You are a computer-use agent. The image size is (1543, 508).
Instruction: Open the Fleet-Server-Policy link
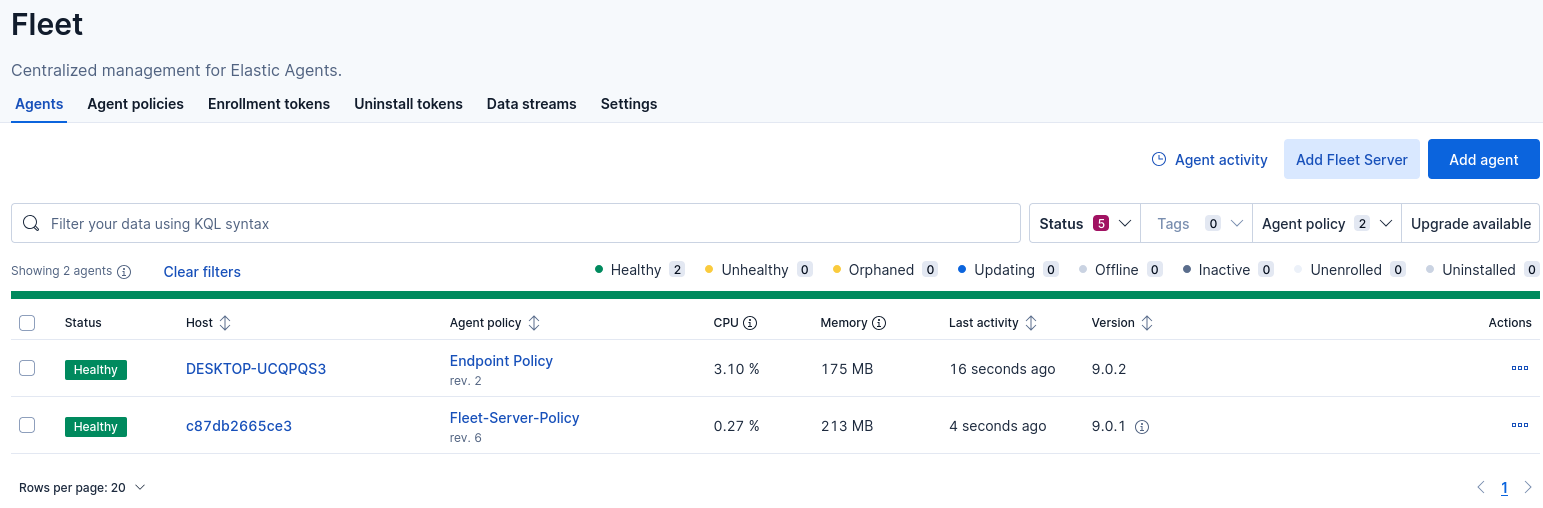click(x=515, y=418)
